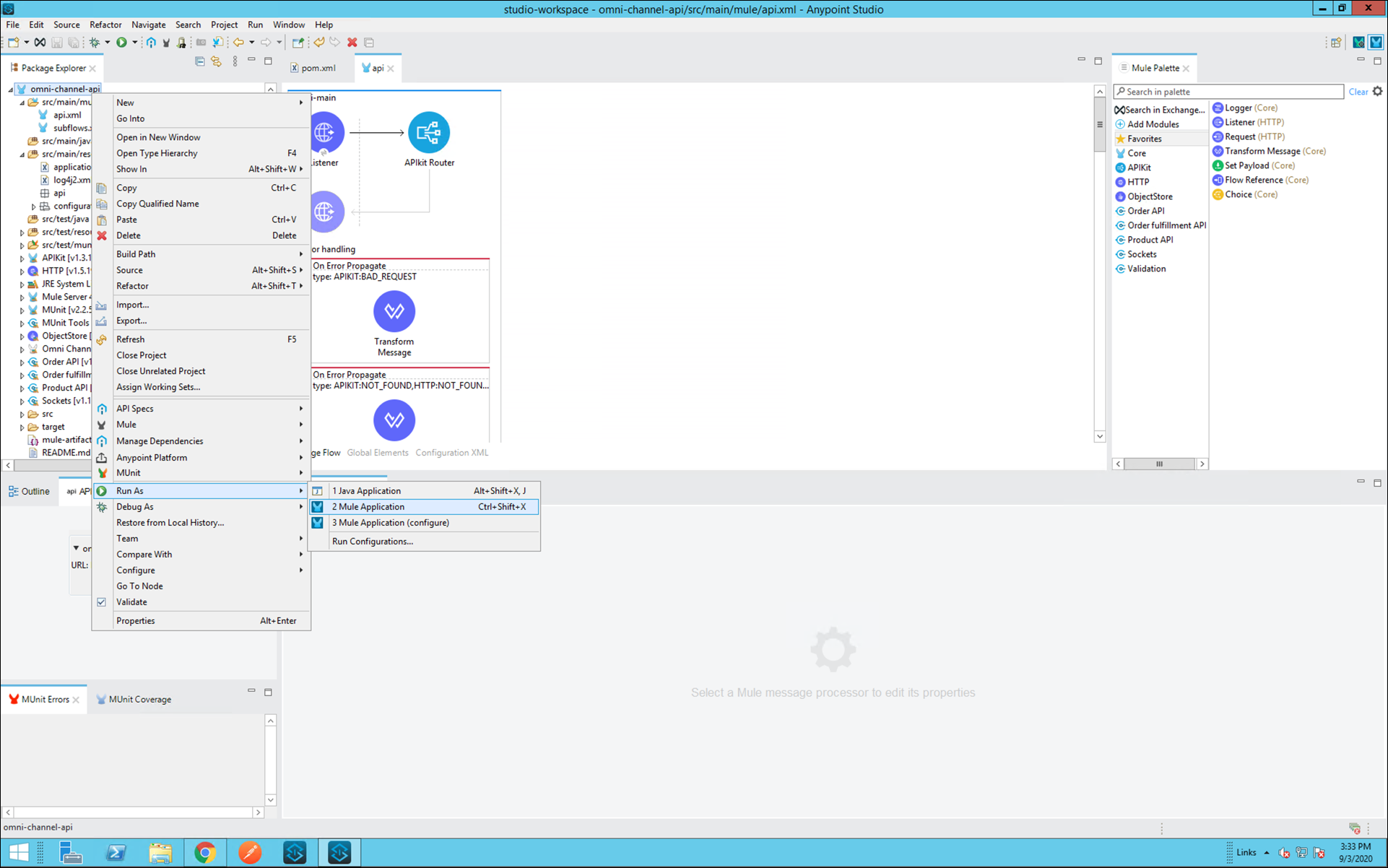Select api.xml in Package Explorer

[66, 115]
